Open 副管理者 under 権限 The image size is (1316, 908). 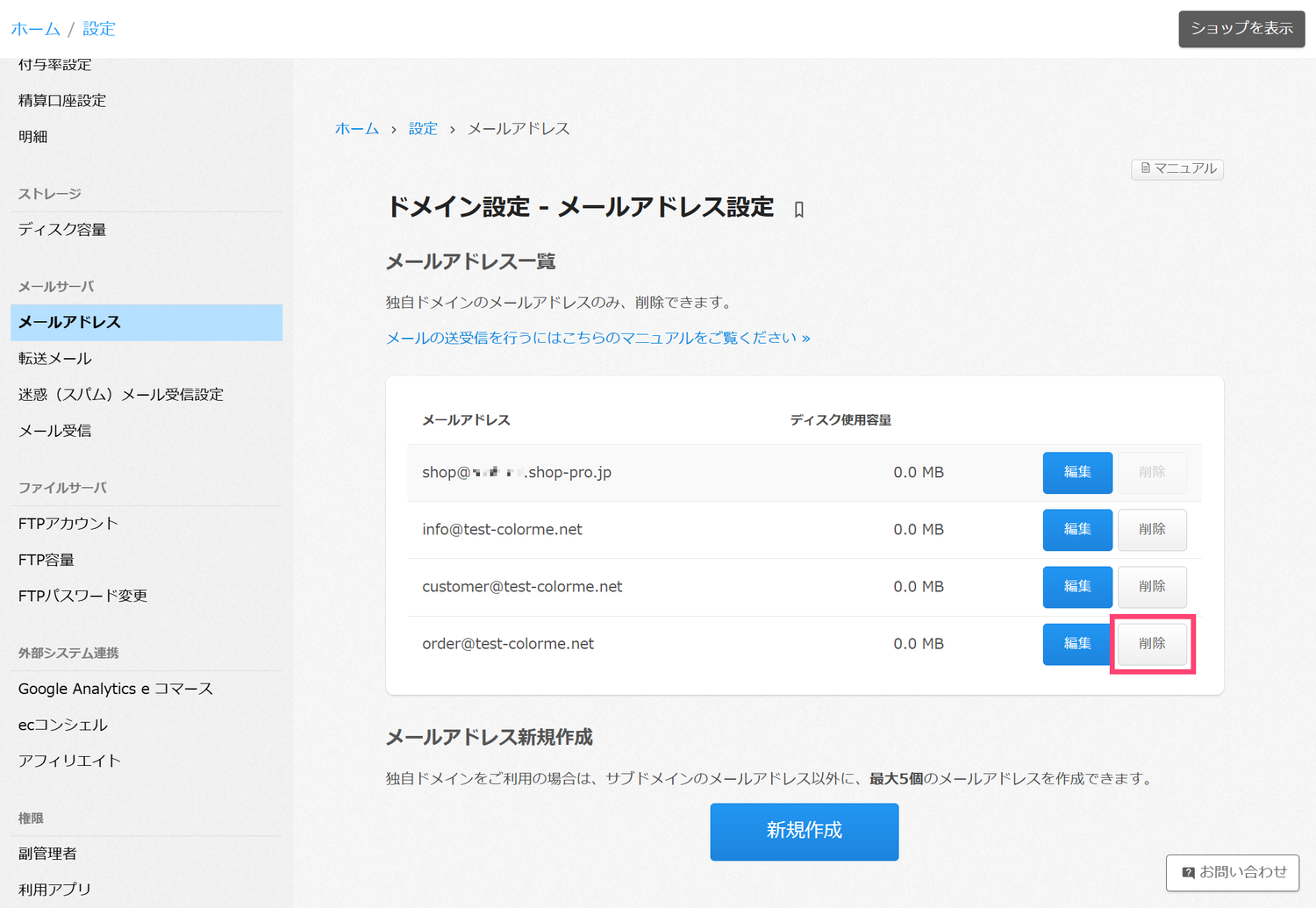pyautogui.click(x=47, y=854)
